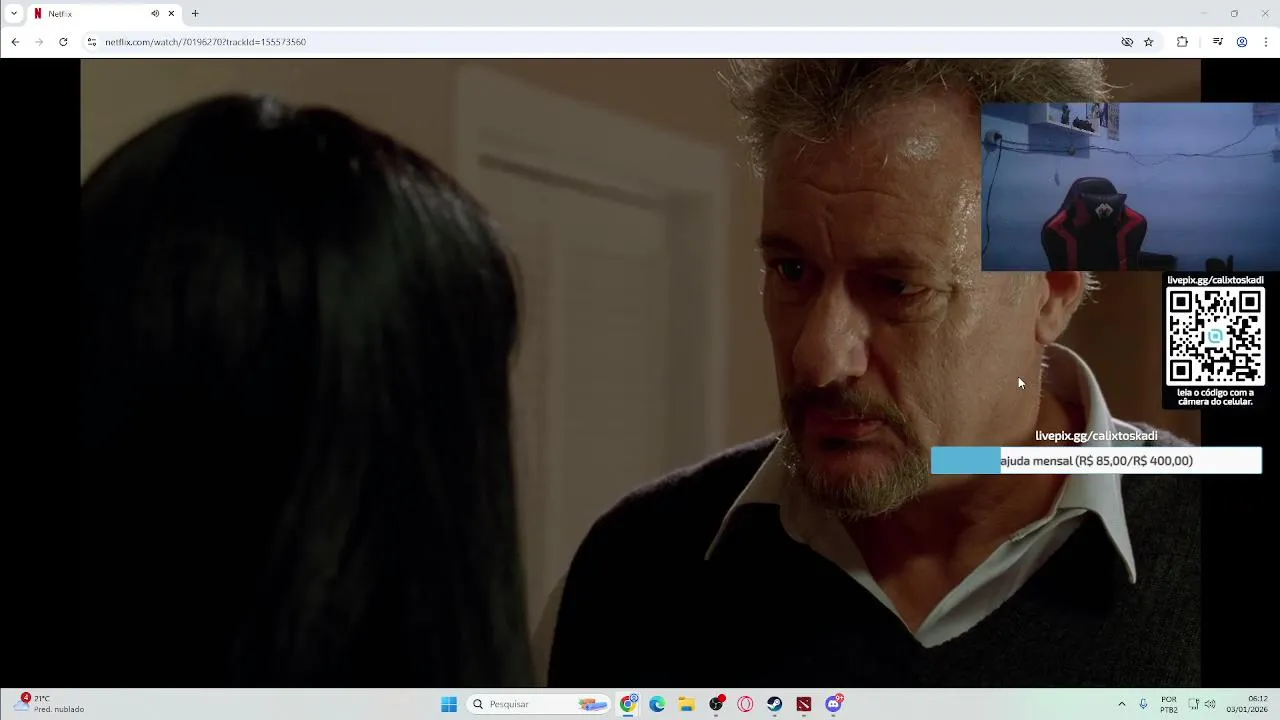Go back in the browser
The image size is (1280, 720).
(15, 42)
